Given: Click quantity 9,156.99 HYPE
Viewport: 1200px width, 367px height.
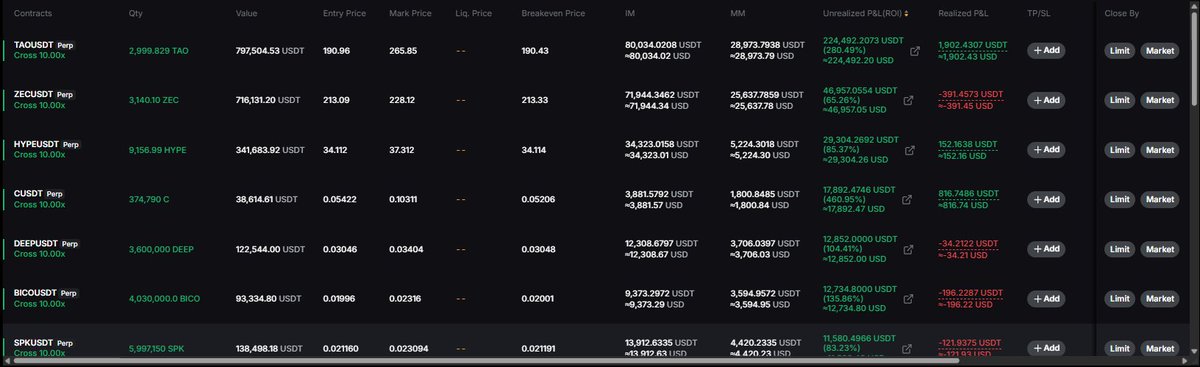Looking at the screenshot, I should (x=157, y=150).
